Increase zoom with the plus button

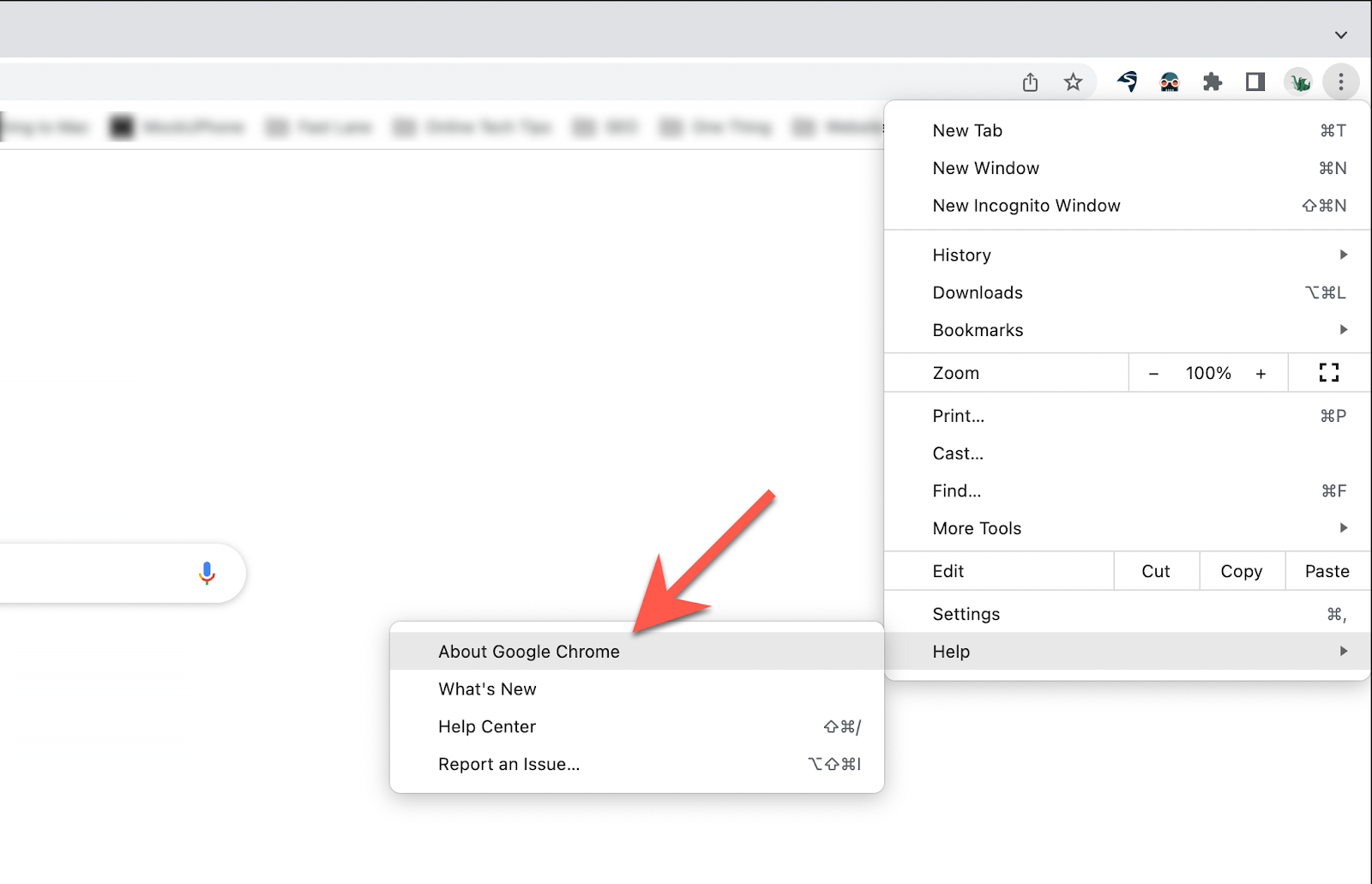pos(1261,374)
